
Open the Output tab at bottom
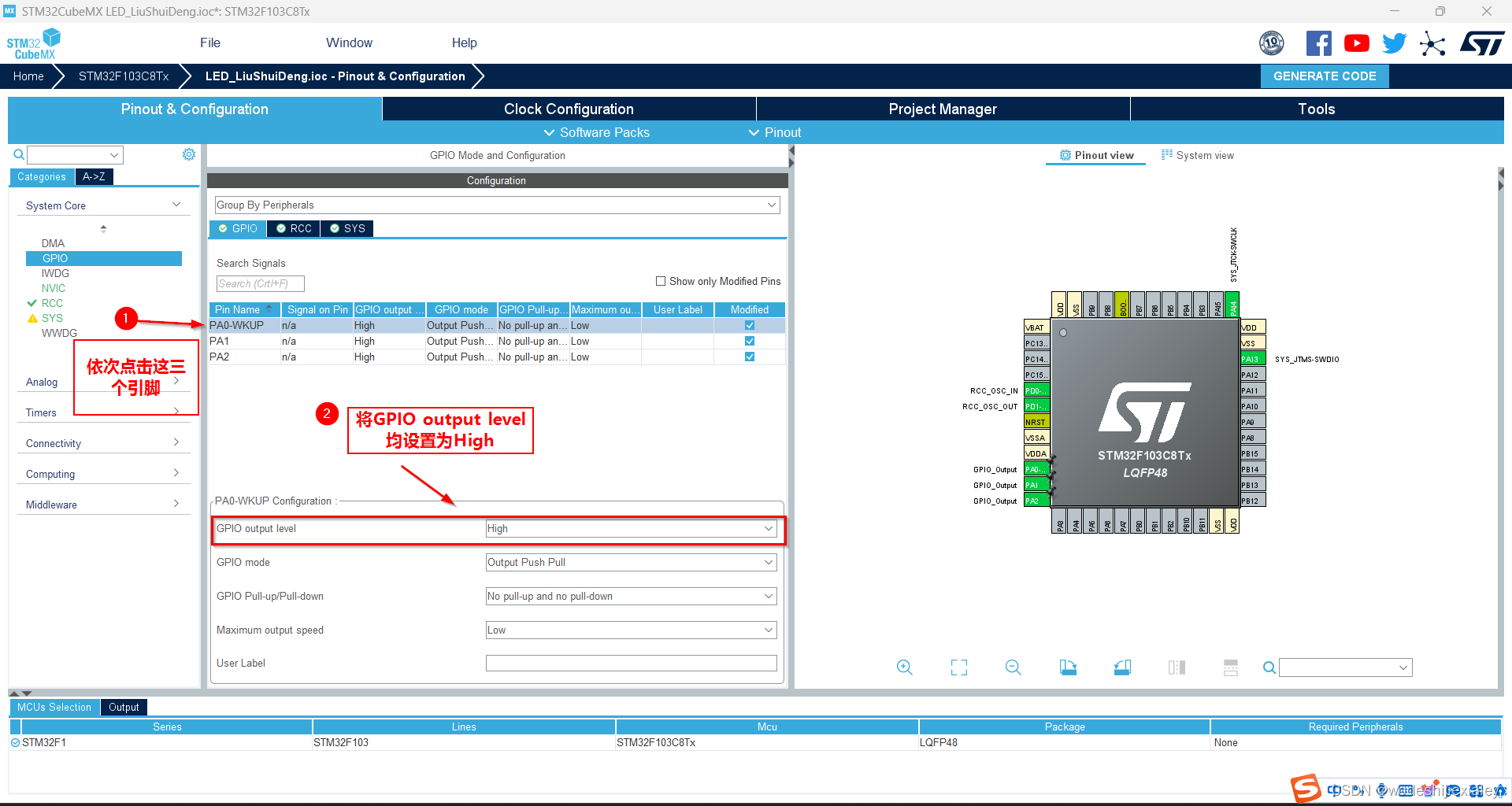click(124, 707)
